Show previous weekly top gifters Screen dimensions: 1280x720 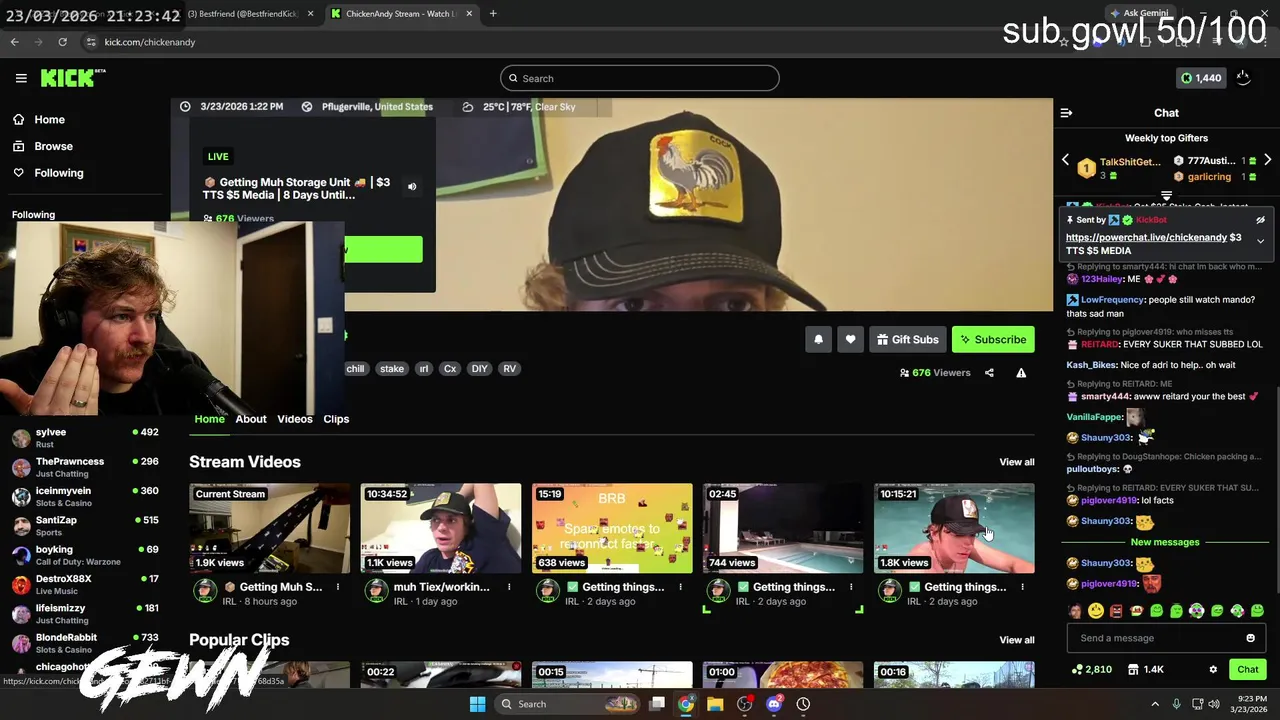1065,160
